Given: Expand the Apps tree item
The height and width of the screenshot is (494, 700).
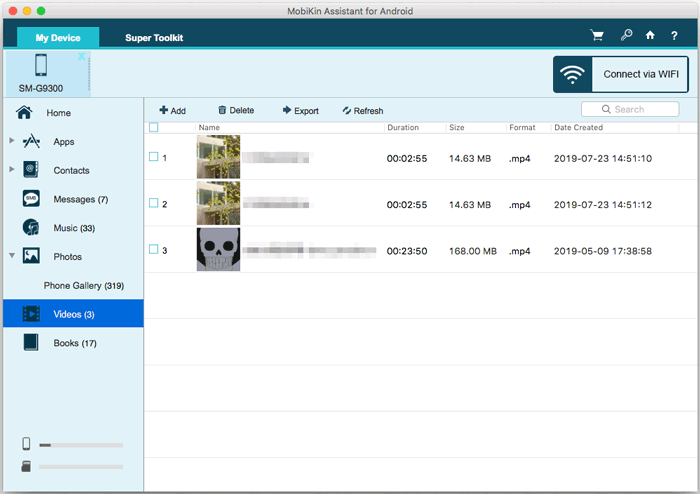Looking at the screenshot, I should [x=11, y=142].
